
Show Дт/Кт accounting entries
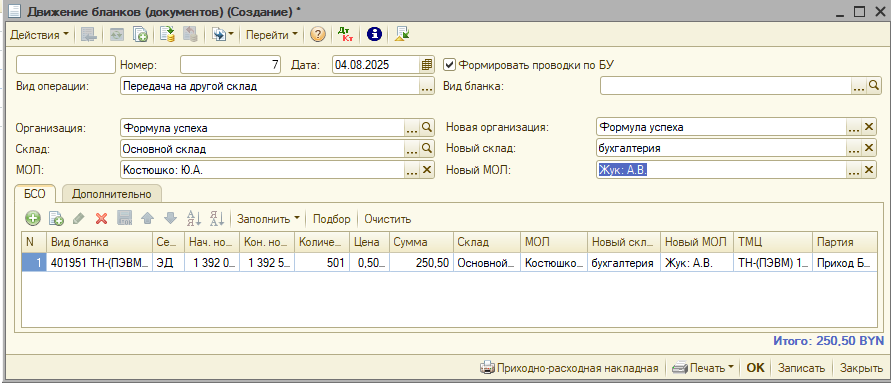coord(345,35)
